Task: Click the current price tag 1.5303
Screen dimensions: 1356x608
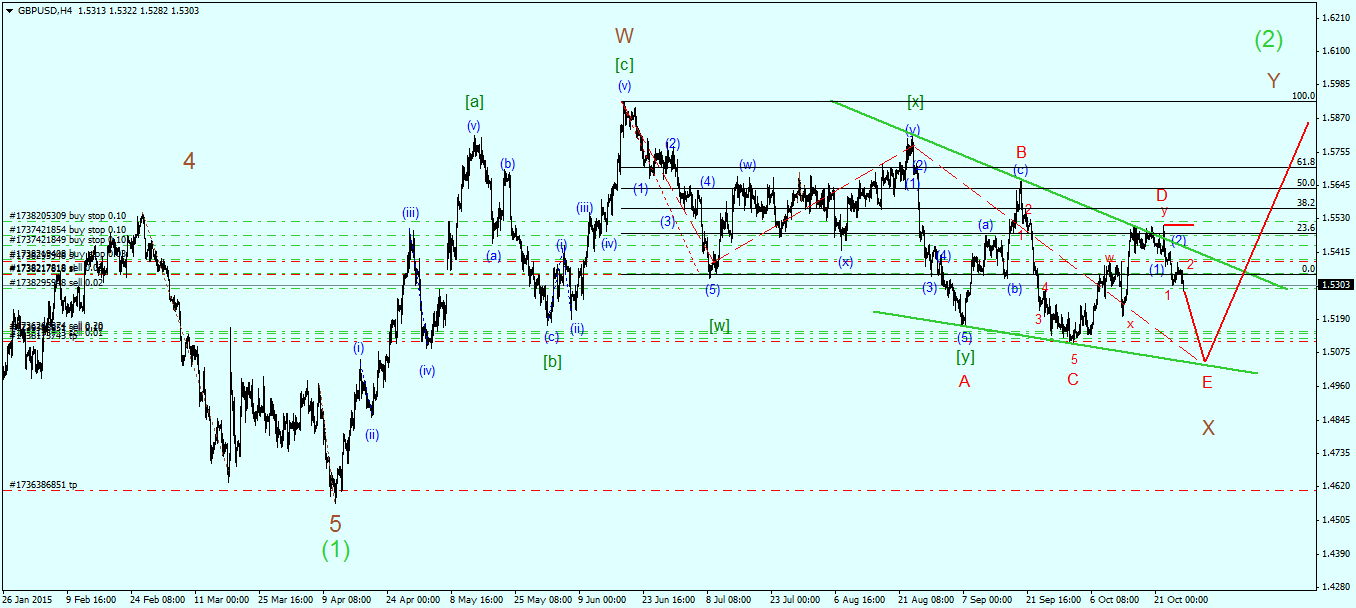Action: [x=1334, y=285]
